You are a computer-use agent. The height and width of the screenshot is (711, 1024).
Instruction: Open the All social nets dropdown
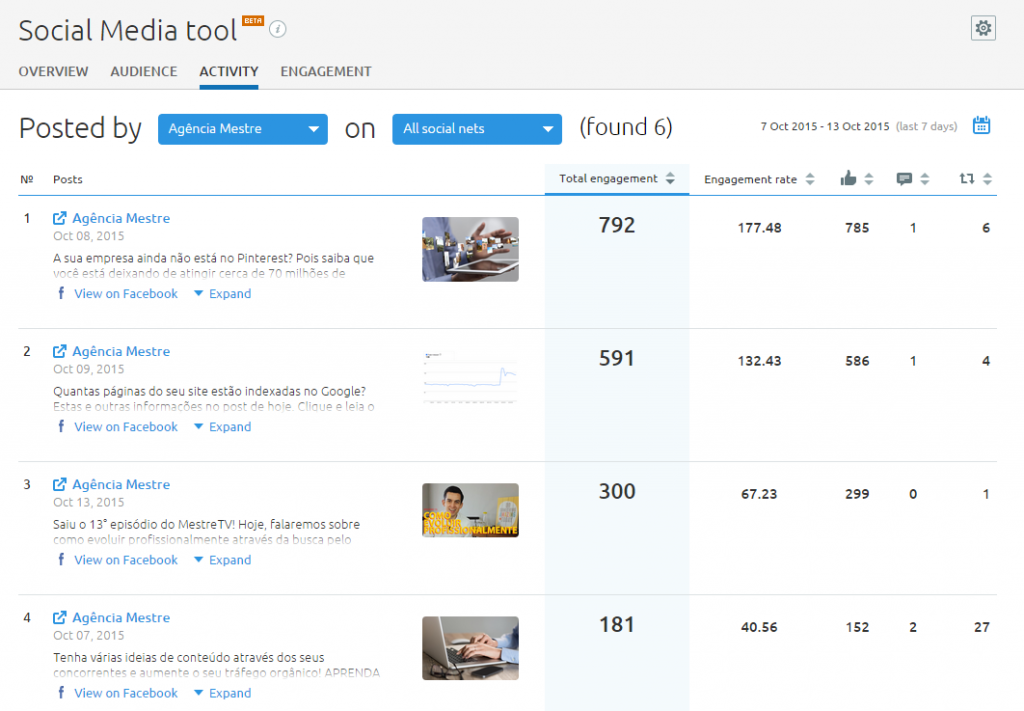tap(476, 129)
